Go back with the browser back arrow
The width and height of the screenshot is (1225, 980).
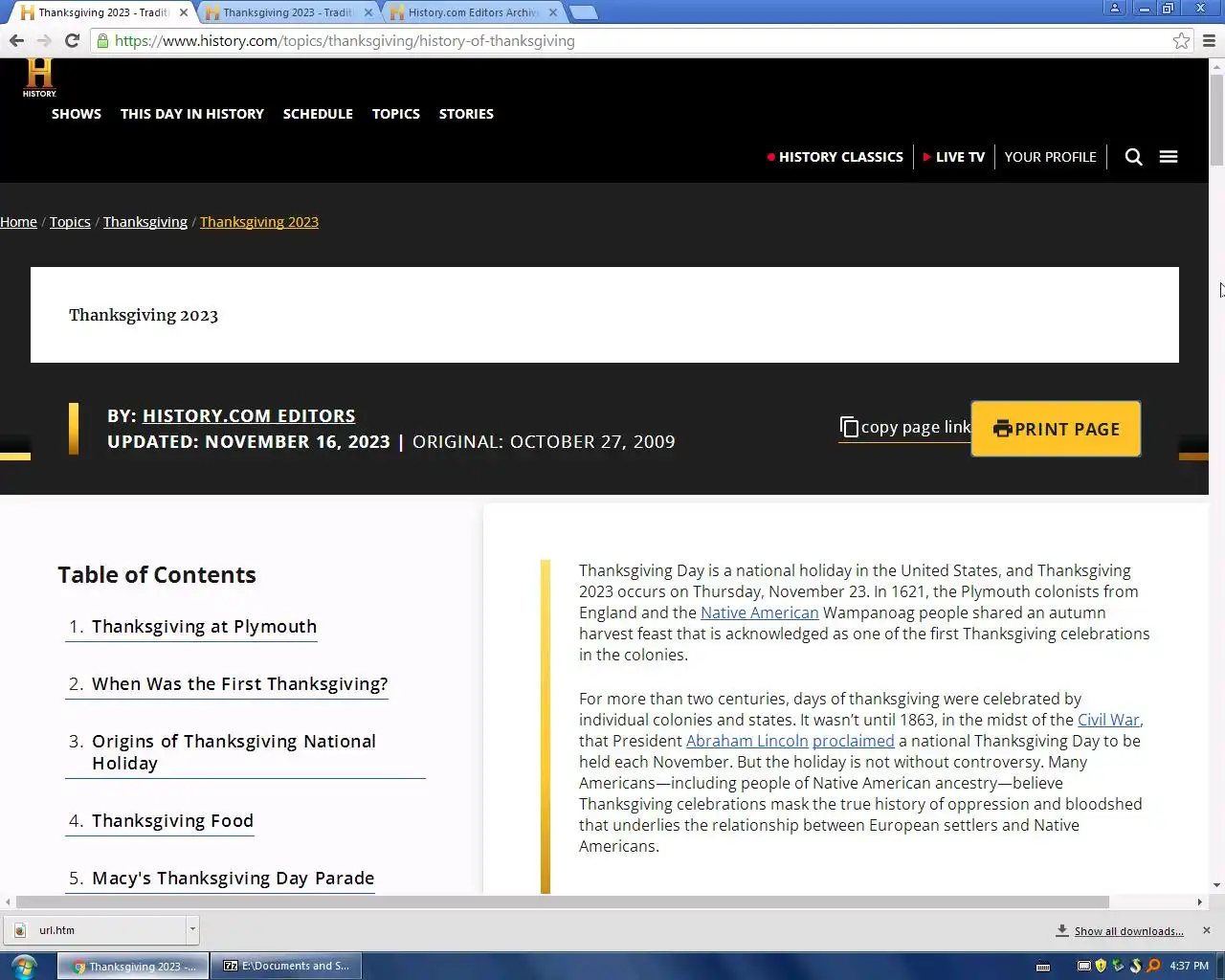click(x=16, y=40)
